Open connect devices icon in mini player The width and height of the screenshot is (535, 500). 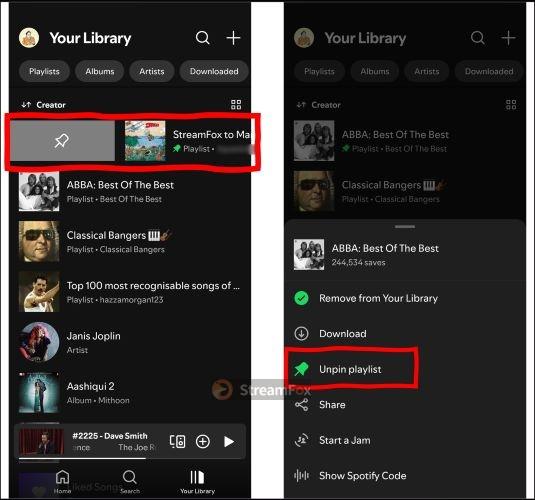point(177,441)
